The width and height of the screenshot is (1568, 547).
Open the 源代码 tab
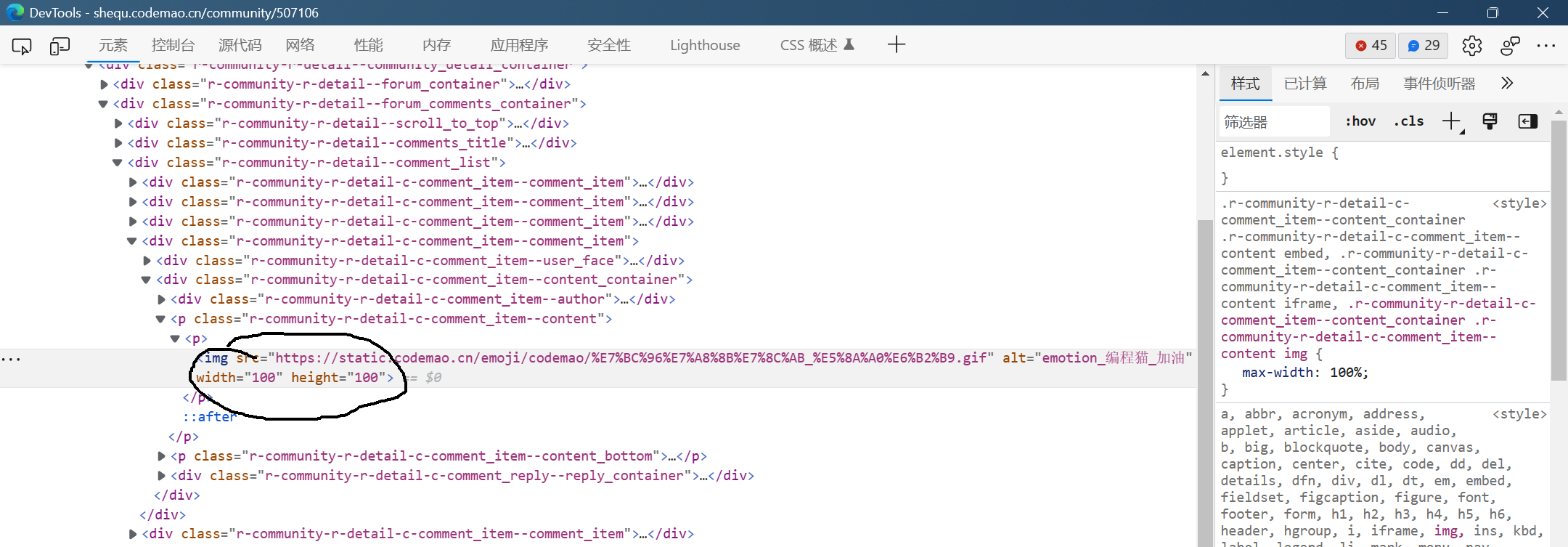point(240,45)
